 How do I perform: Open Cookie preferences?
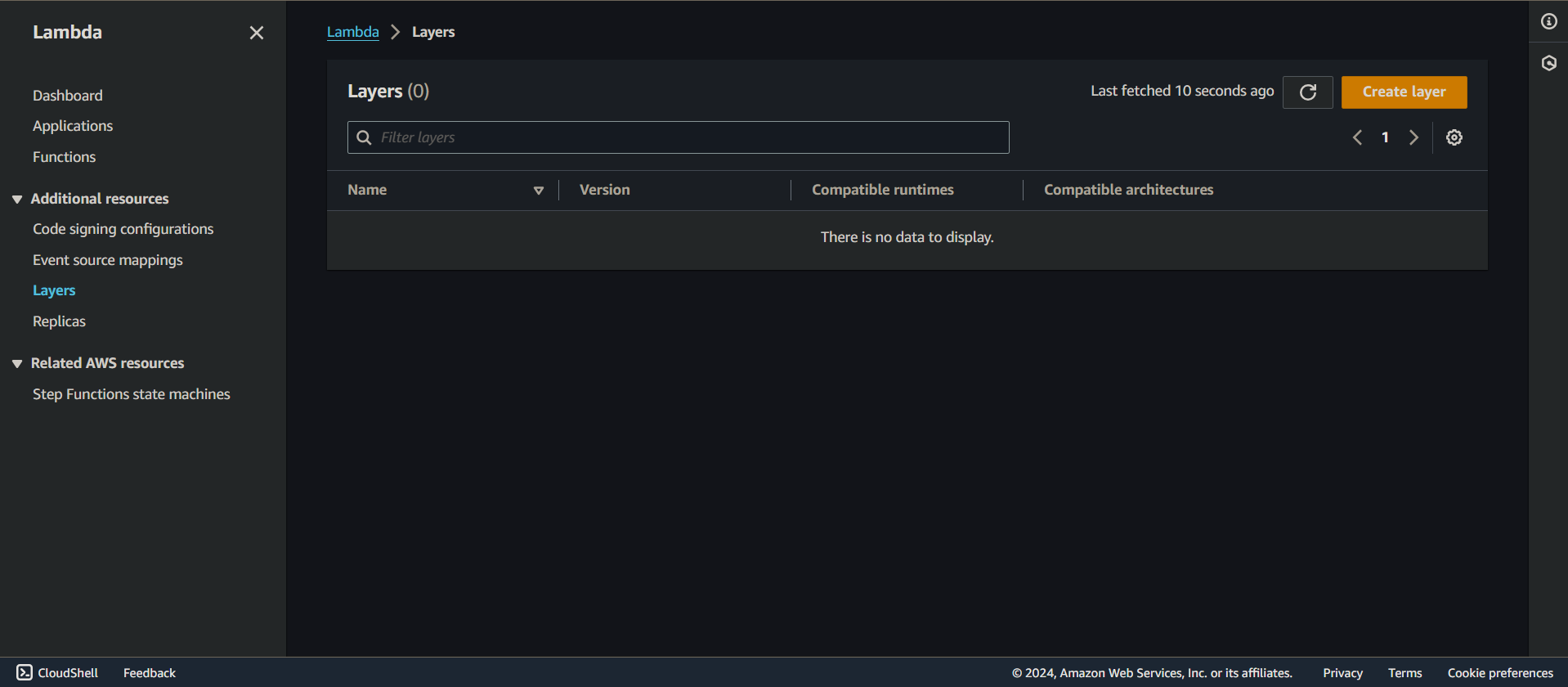[x=1500, y=672]
